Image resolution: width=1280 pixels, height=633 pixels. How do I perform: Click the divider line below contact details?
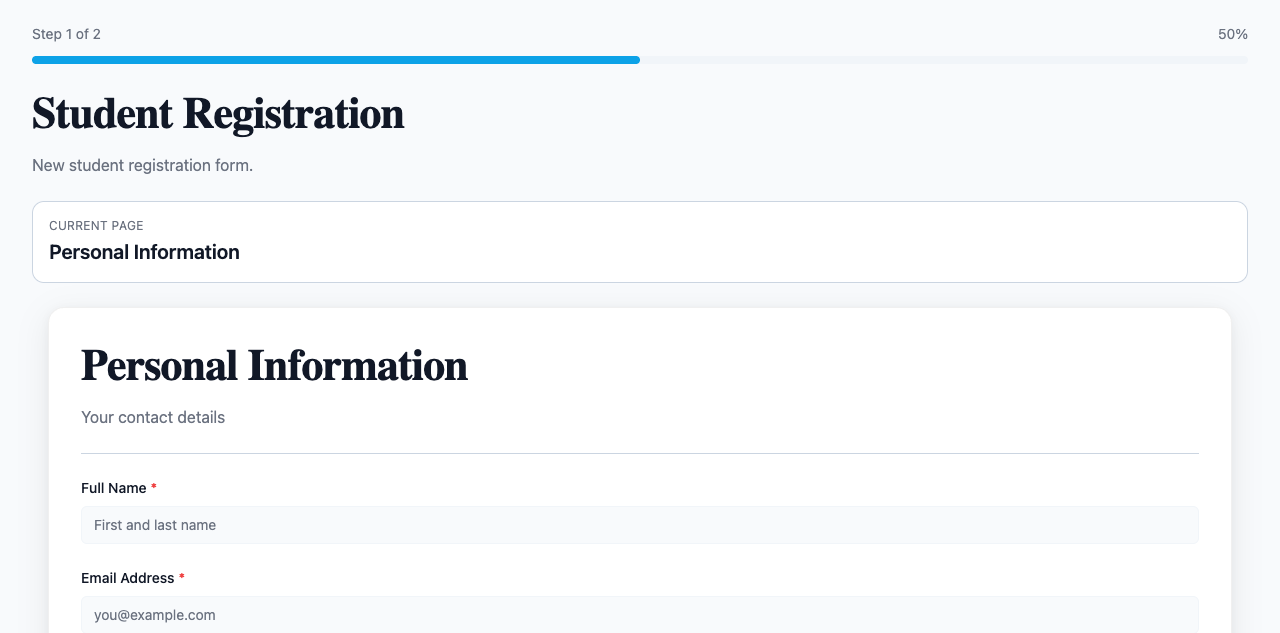(x=640, y=453)
